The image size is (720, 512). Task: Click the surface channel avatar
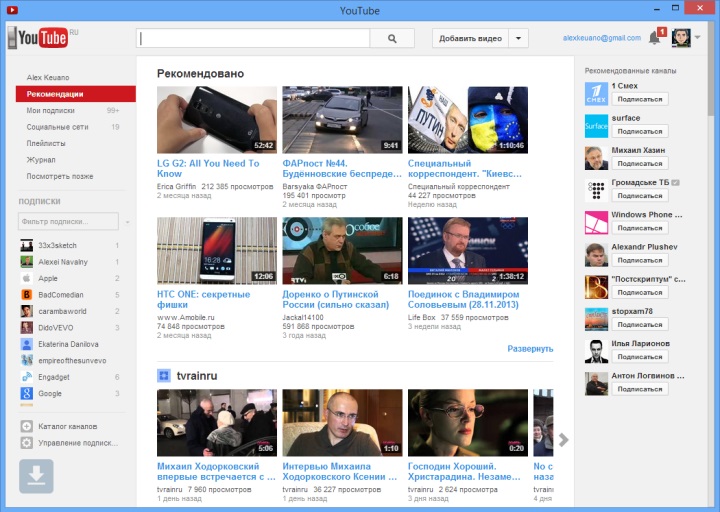tap(596, 125)
